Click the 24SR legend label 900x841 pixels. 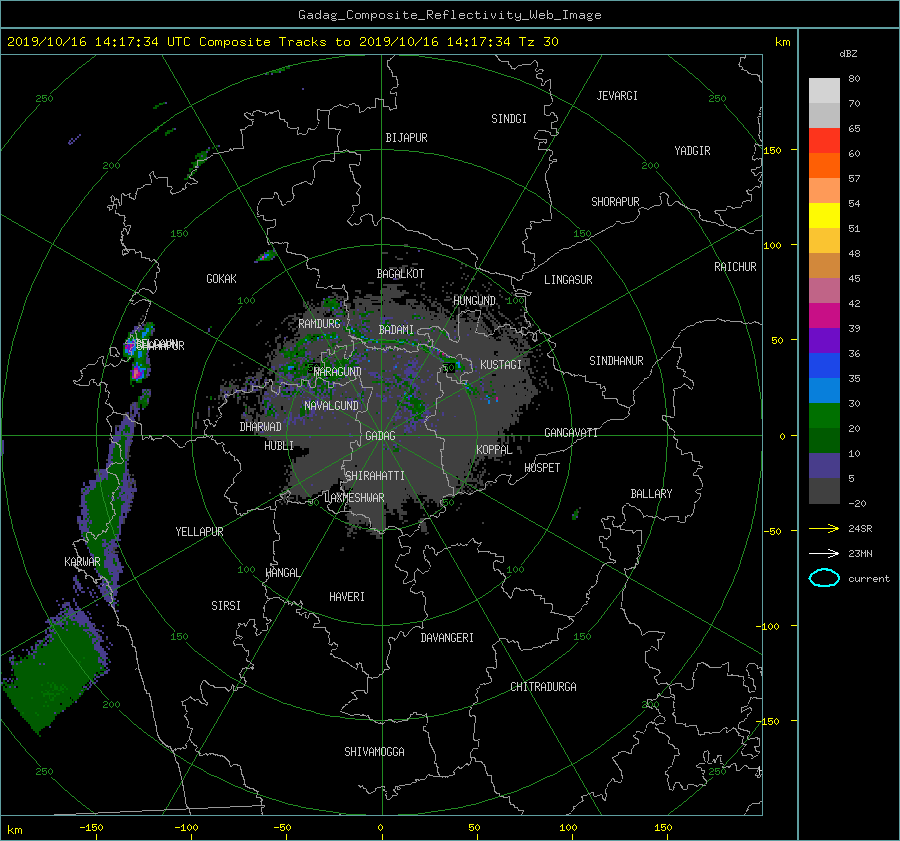pyautogui.click(x=860, y=529)
